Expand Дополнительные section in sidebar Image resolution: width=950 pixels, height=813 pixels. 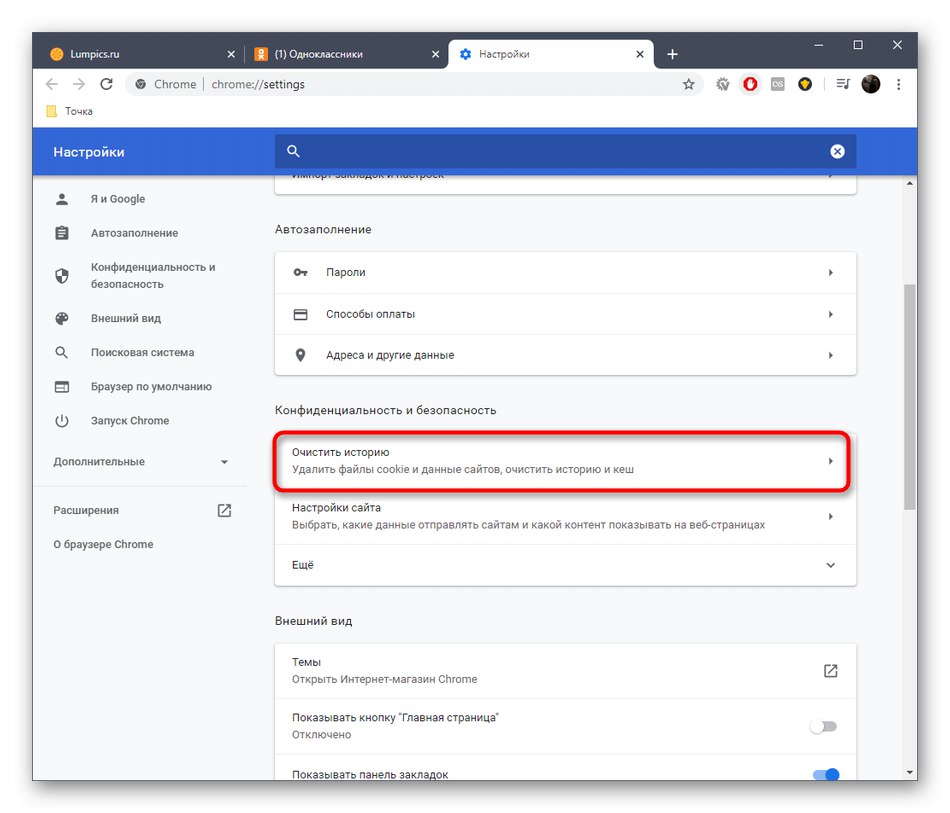click(141, 462)
